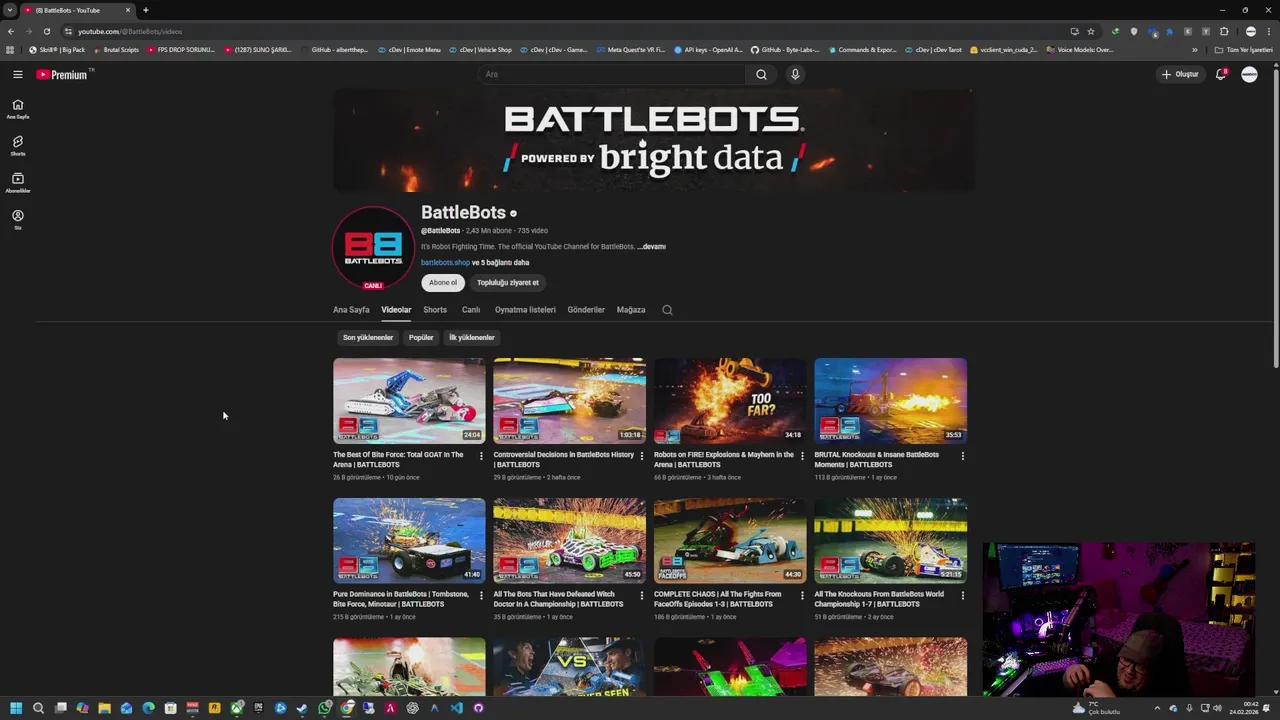Open 'Robots on FIRE!' video thumbnail
Image resolution: width=1280 pixels, height=720 pixels.
tap(730, 400)
